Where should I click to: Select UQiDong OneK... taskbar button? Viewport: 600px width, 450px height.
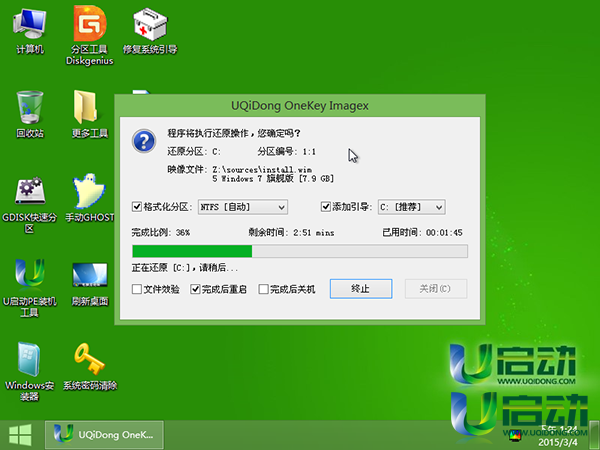(x=104, y=435)
